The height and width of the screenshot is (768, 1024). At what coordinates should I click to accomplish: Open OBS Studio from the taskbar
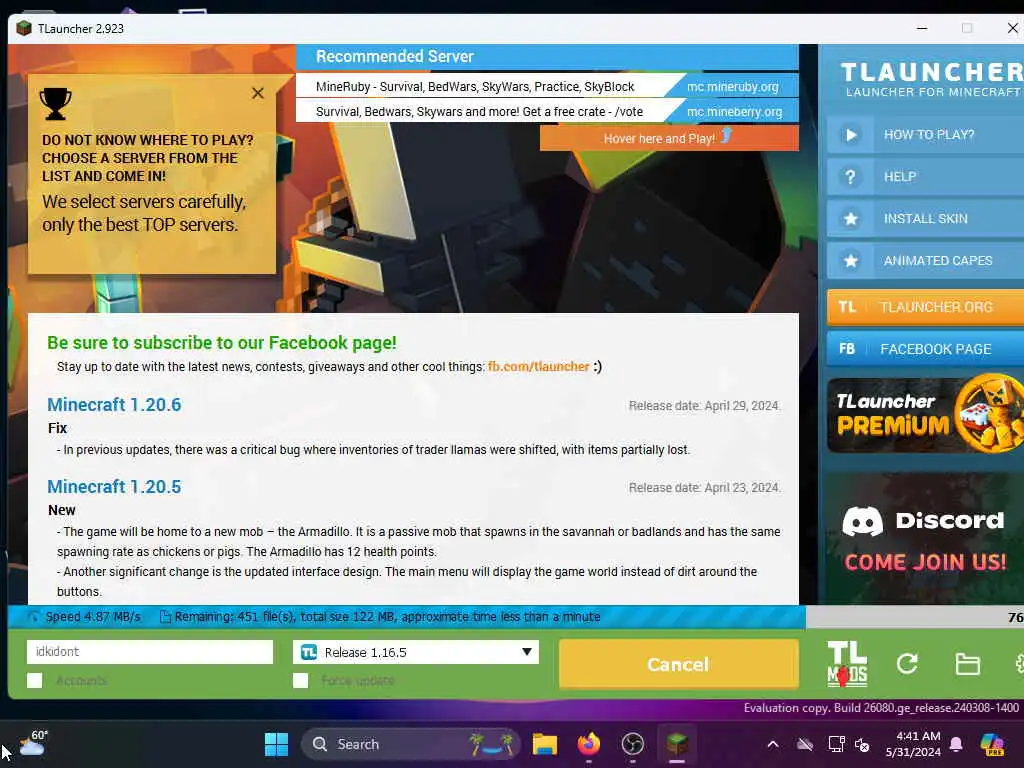[x=633, y=744]
